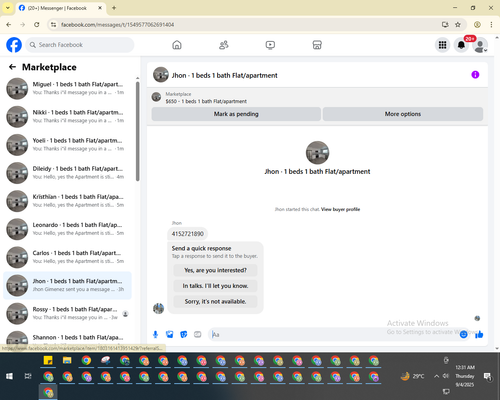Screen dimensions: 500x400
Task: Click Chrome's back navigation arrow
Action: click(x=9, y=25)
